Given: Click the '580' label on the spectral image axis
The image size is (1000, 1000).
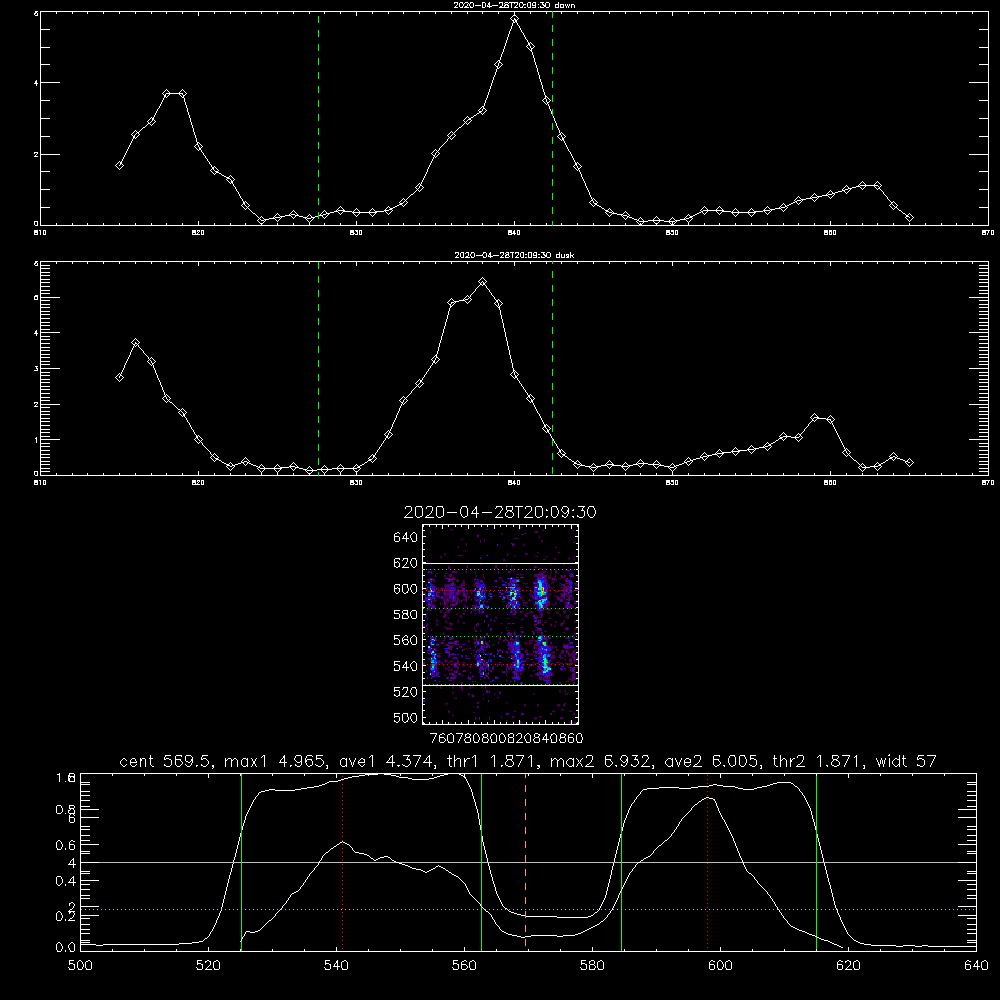Looking at the screenshot, I should click(406, 615).
